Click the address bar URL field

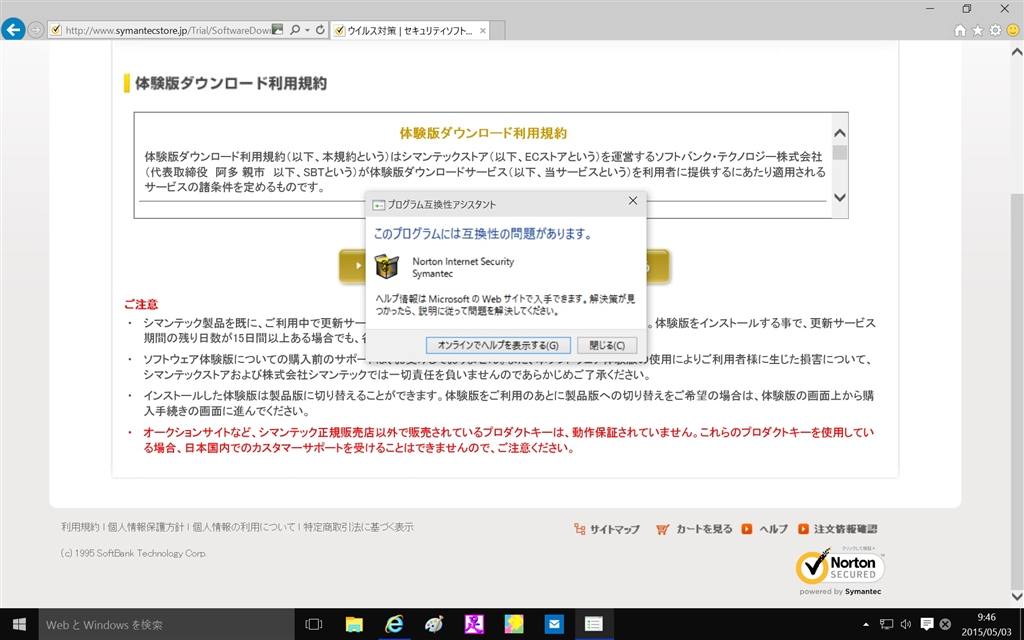(x=167, y=31)
